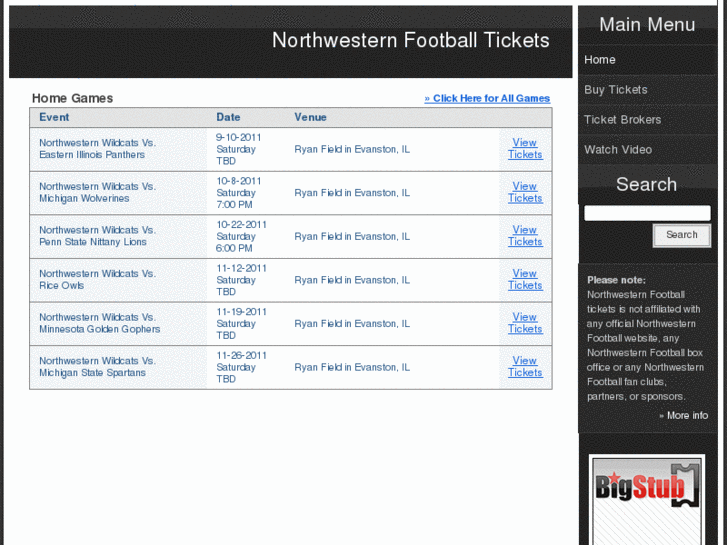This screenshot has width=727, height=545.
Task: View Tickets for Michigan Wolverines game
Action: (525, 192)
